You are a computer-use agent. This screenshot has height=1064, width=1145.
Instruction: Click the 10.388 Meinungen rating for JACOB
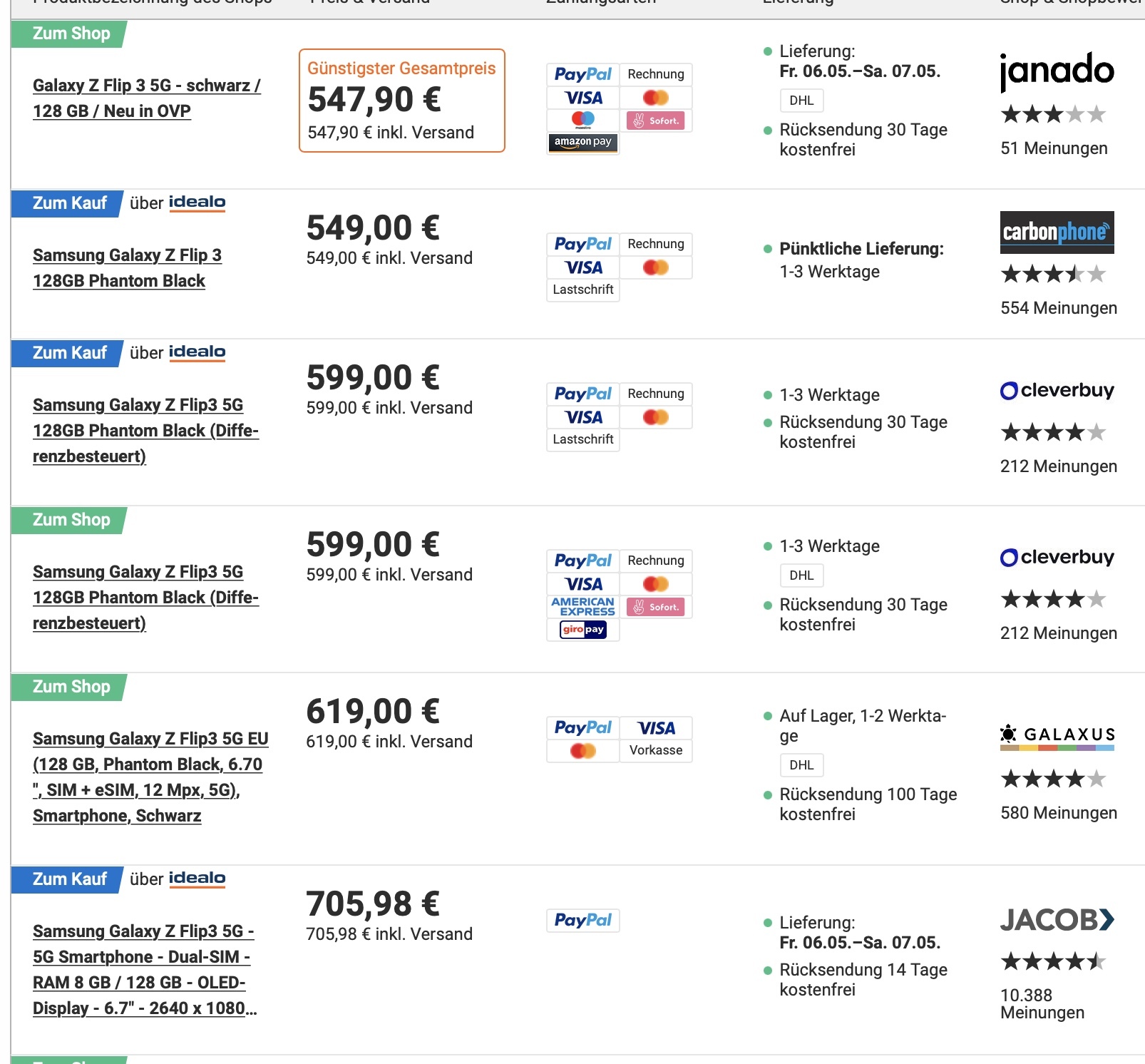coord(1042,1004)
